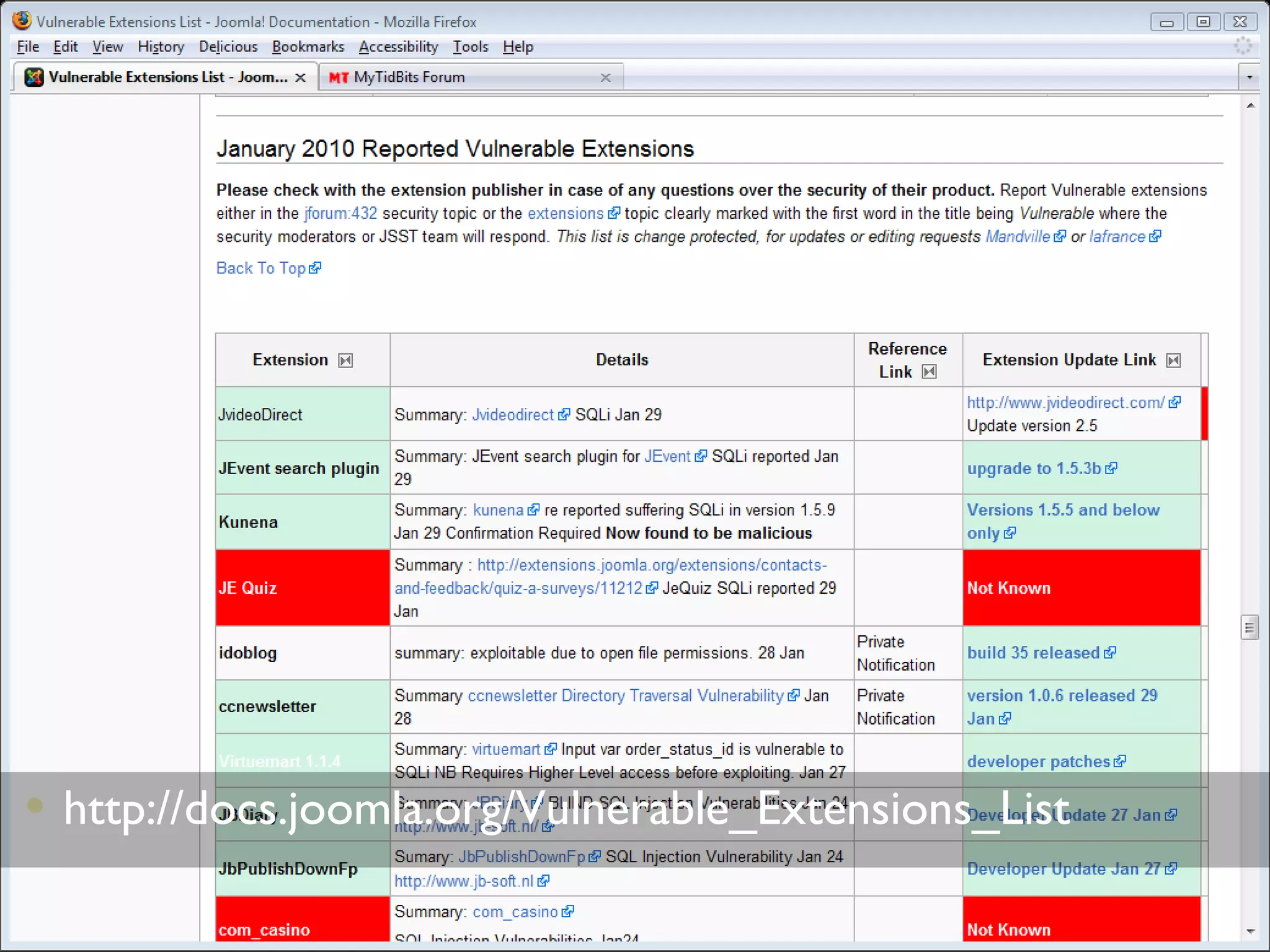Screen dimensions: 1270x952
Task: Open the File menu
Action: click(28, 47)
